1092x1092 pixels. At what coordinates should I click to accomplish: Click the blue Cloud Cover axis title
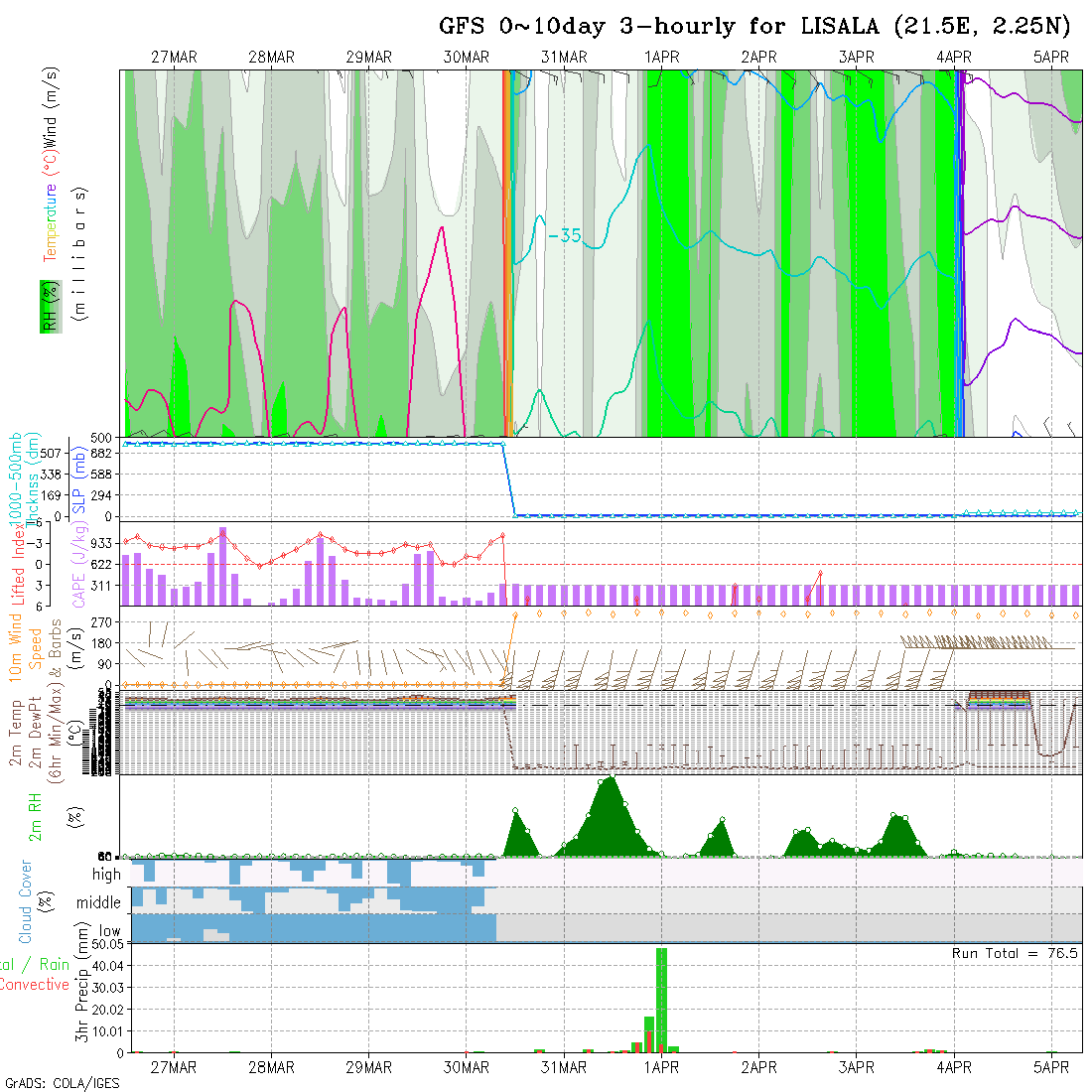tap(25, 901)
